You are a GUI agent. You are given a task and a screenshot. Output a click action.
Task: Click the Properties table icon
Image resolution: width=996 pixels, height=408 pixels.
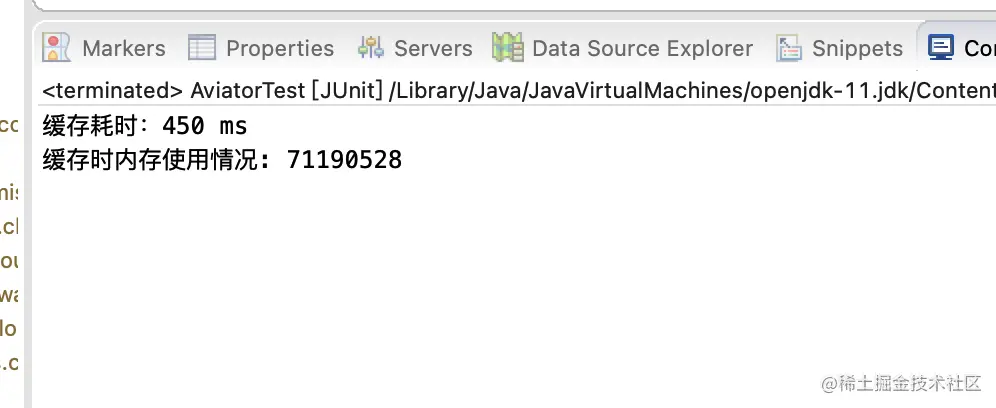tap(202, 47)
